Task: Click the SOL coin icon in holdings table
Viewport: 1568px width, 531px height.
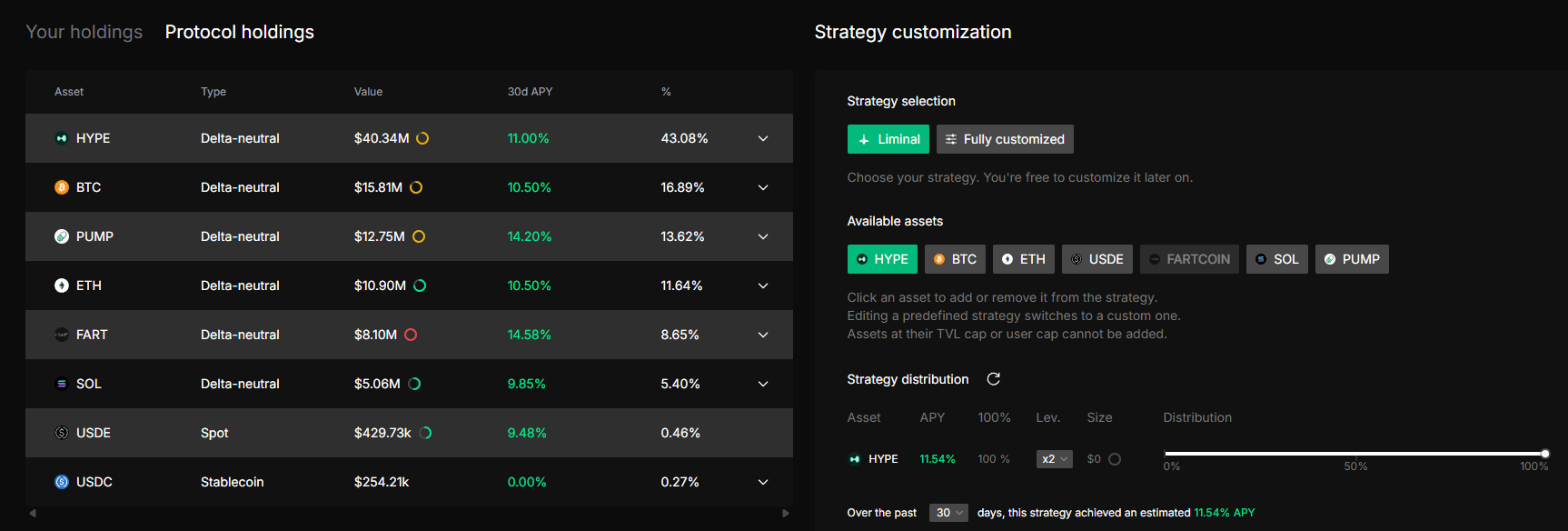Action: tap(62, 384)
